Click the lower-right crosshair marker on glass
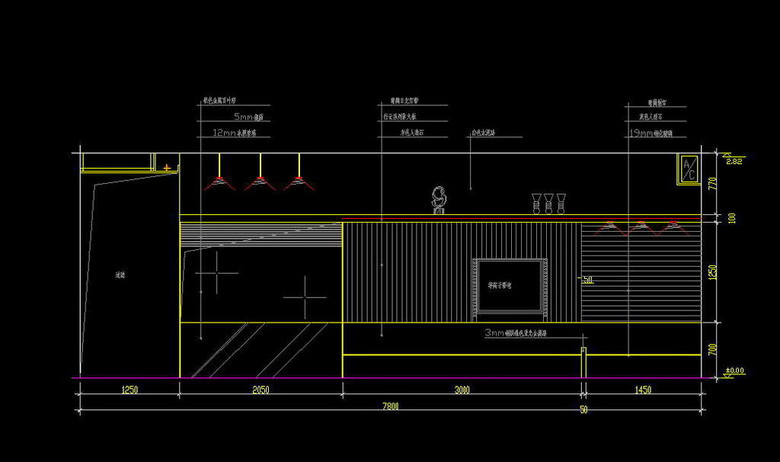780x462 pixels. tap(304, 297)
